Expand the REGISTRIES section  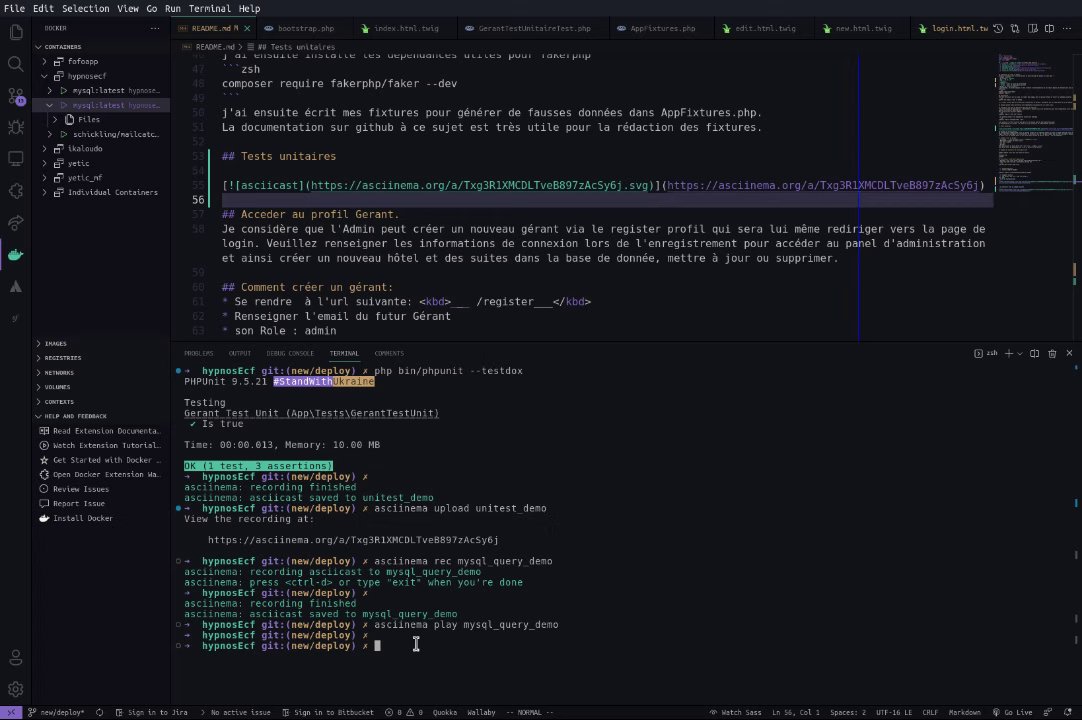tap(39, 358)
